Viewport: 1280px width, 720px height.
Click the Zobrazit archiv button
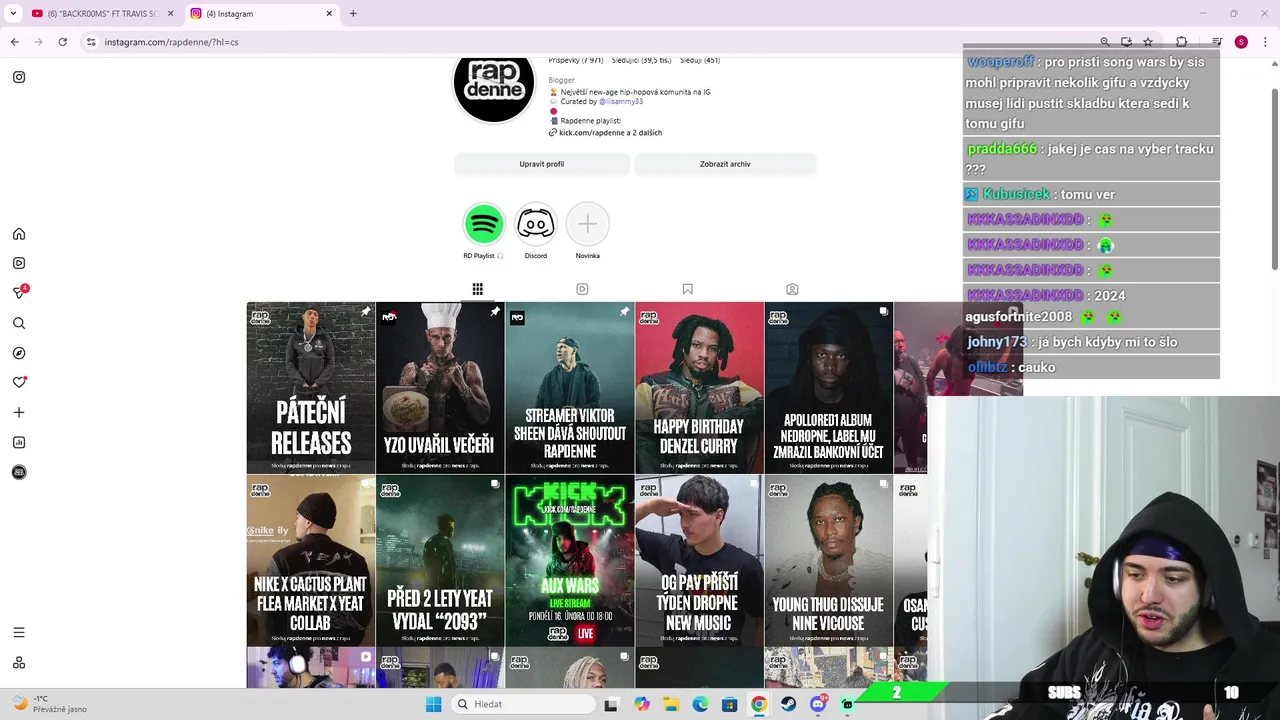pyautogui.click(x=725, y=164)
